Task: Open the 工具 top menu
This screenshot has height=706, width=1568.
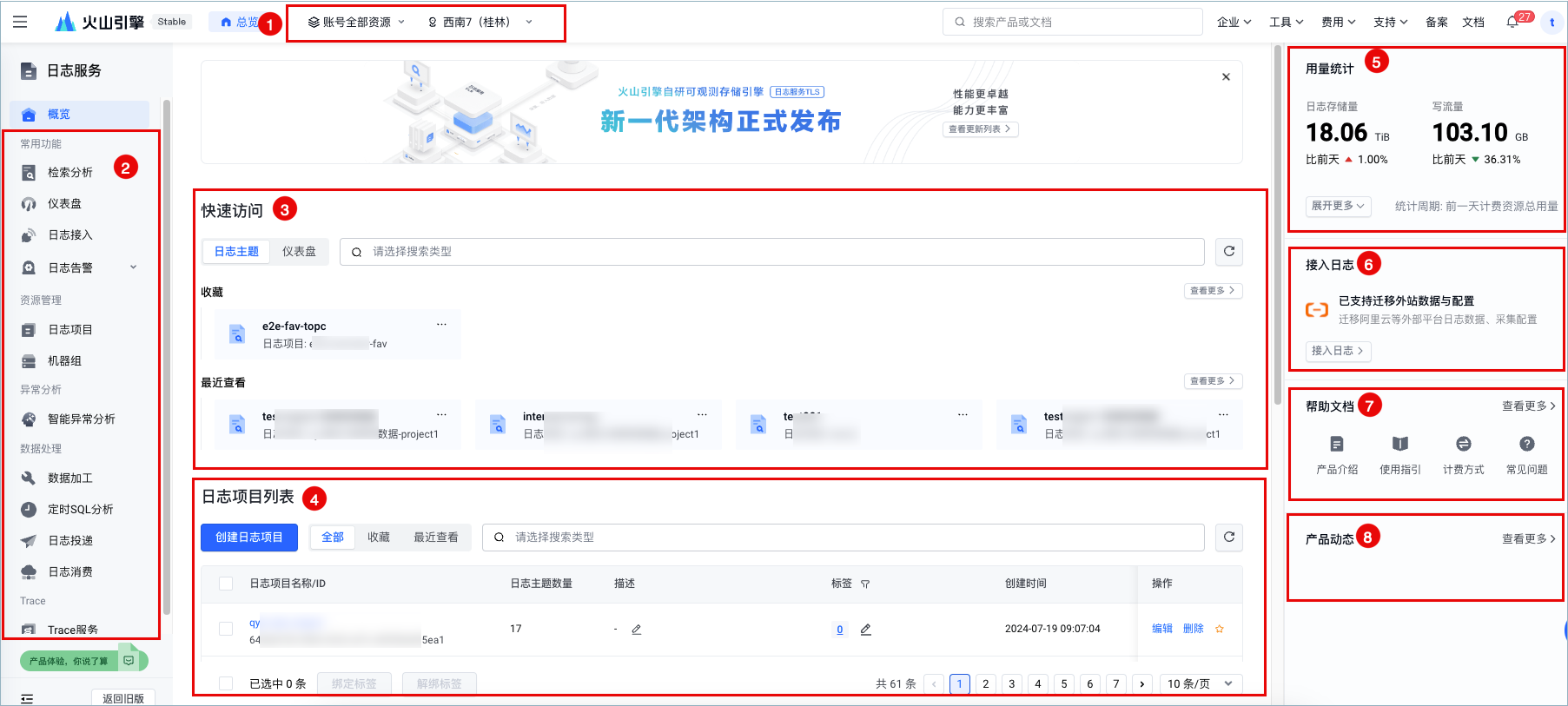Action: coord(1286,23)
